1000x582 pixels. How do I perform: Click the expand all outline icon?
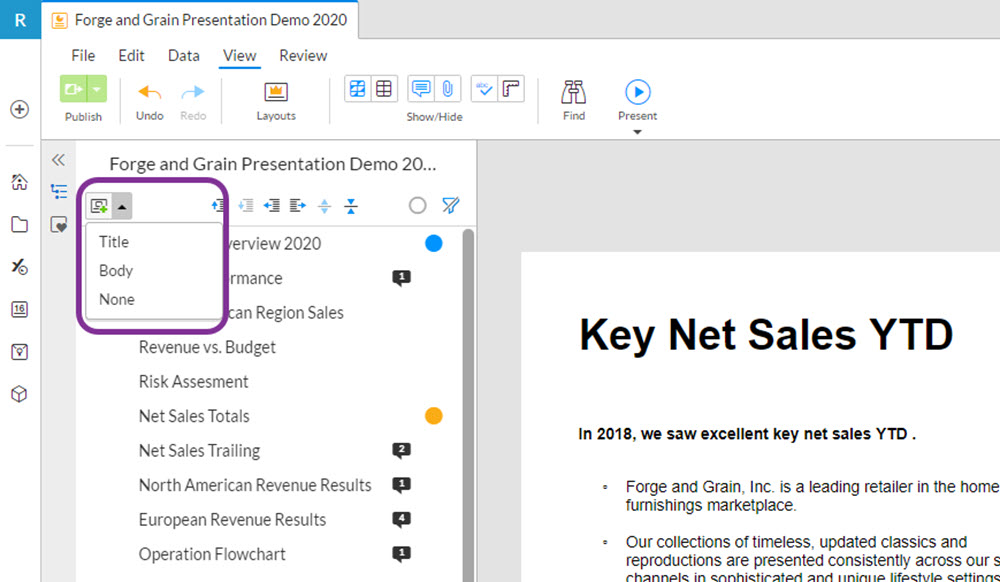[325, 205]
